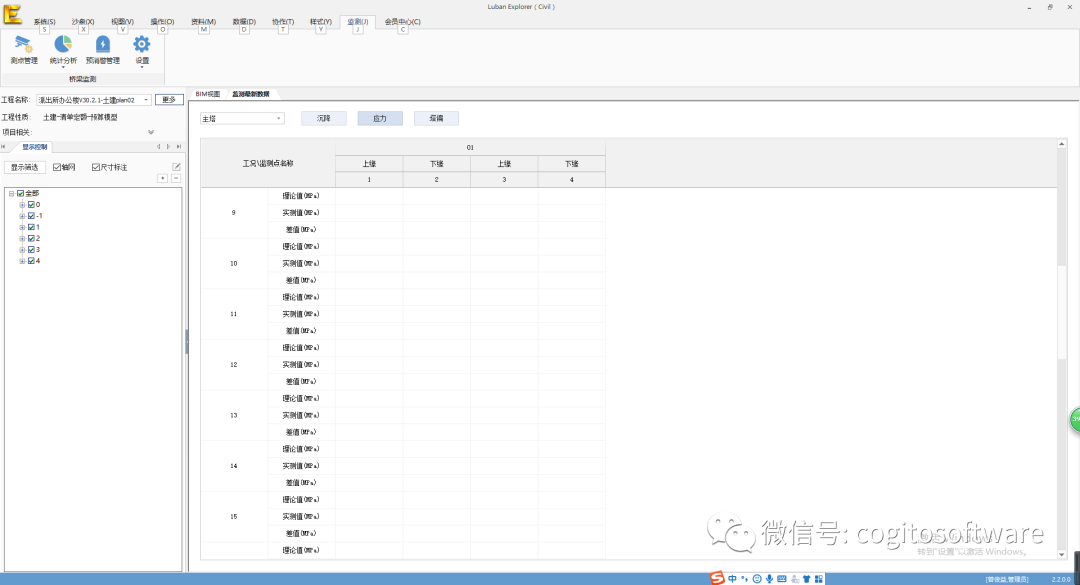The image size is (1080, 585).
Task: Click the 偏位 button
Action: 436,119
